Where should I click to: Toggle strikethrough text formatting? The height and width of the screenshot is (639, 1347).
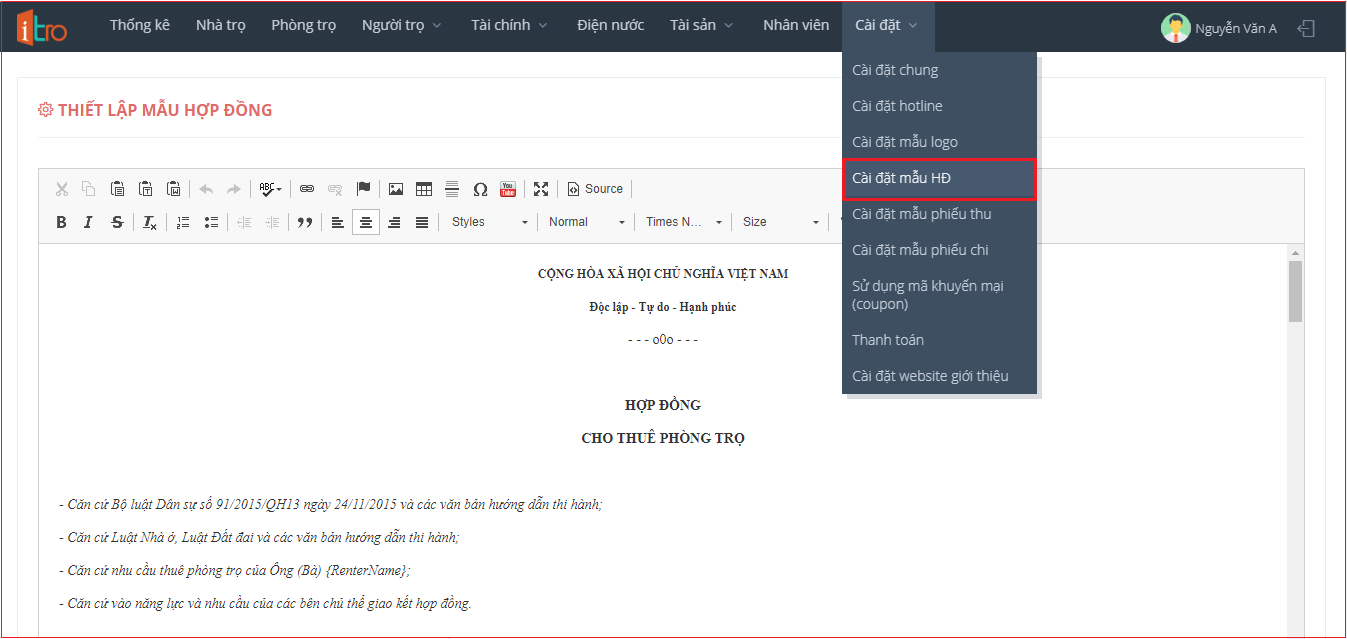point(117,222)
